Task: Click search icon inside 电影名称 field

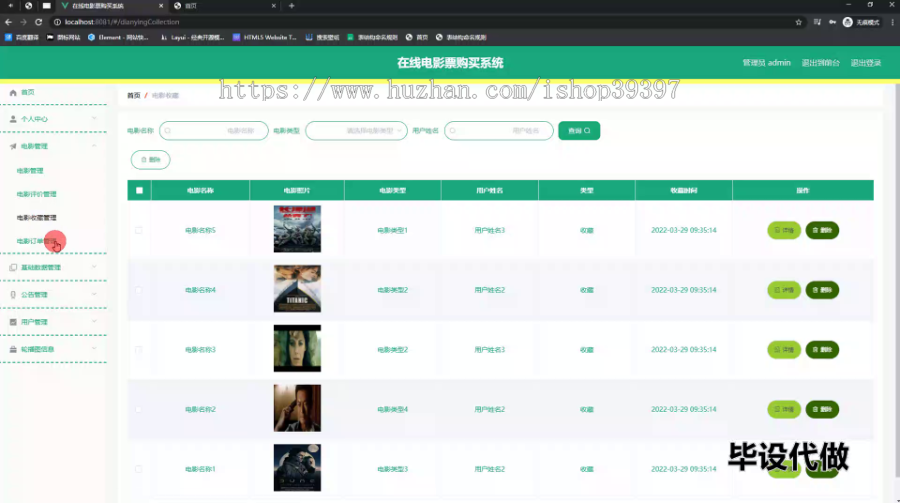Action: point(168,131)
